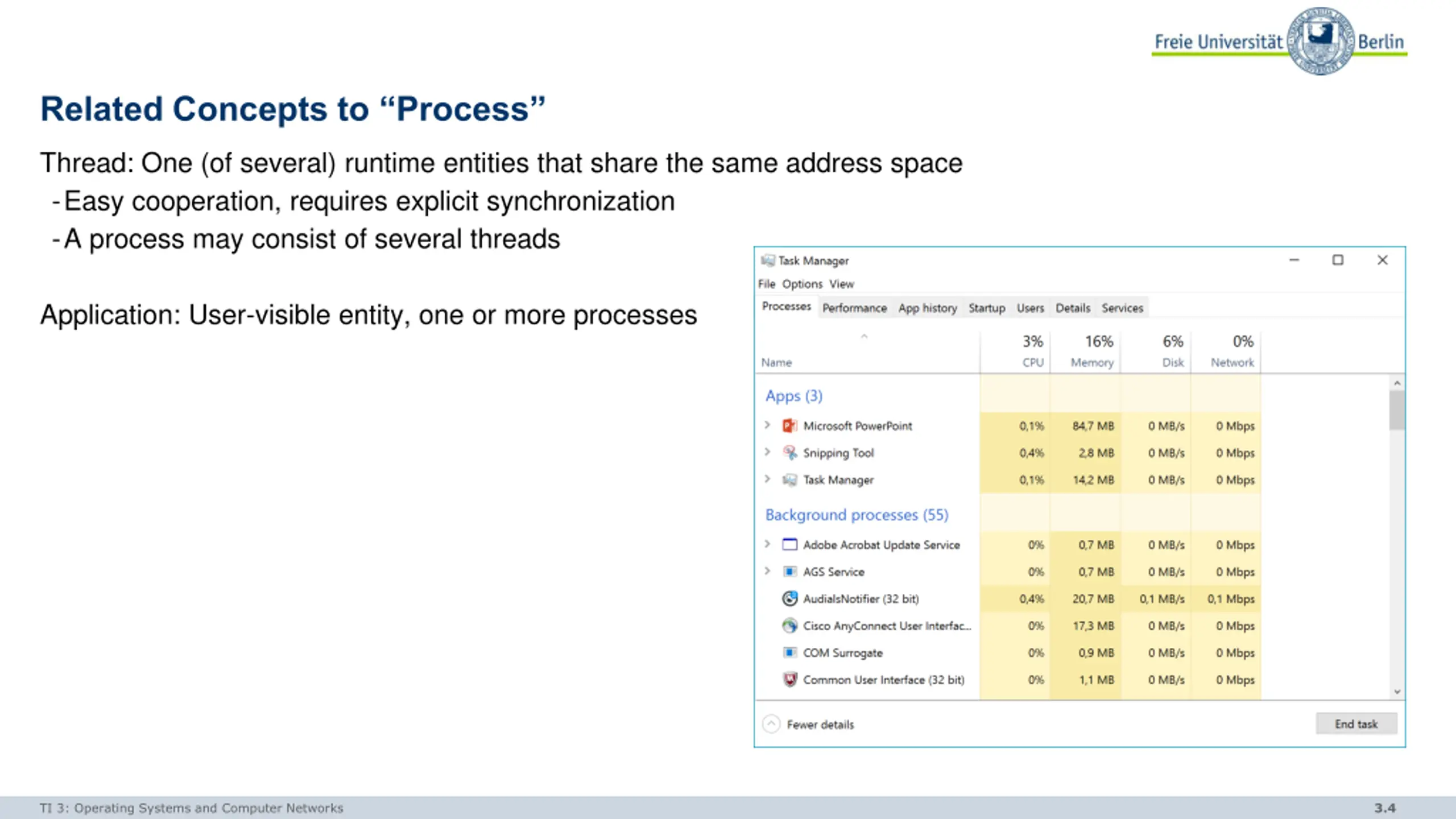
Task: Click the Task Manager row icon
Action: 789,480
